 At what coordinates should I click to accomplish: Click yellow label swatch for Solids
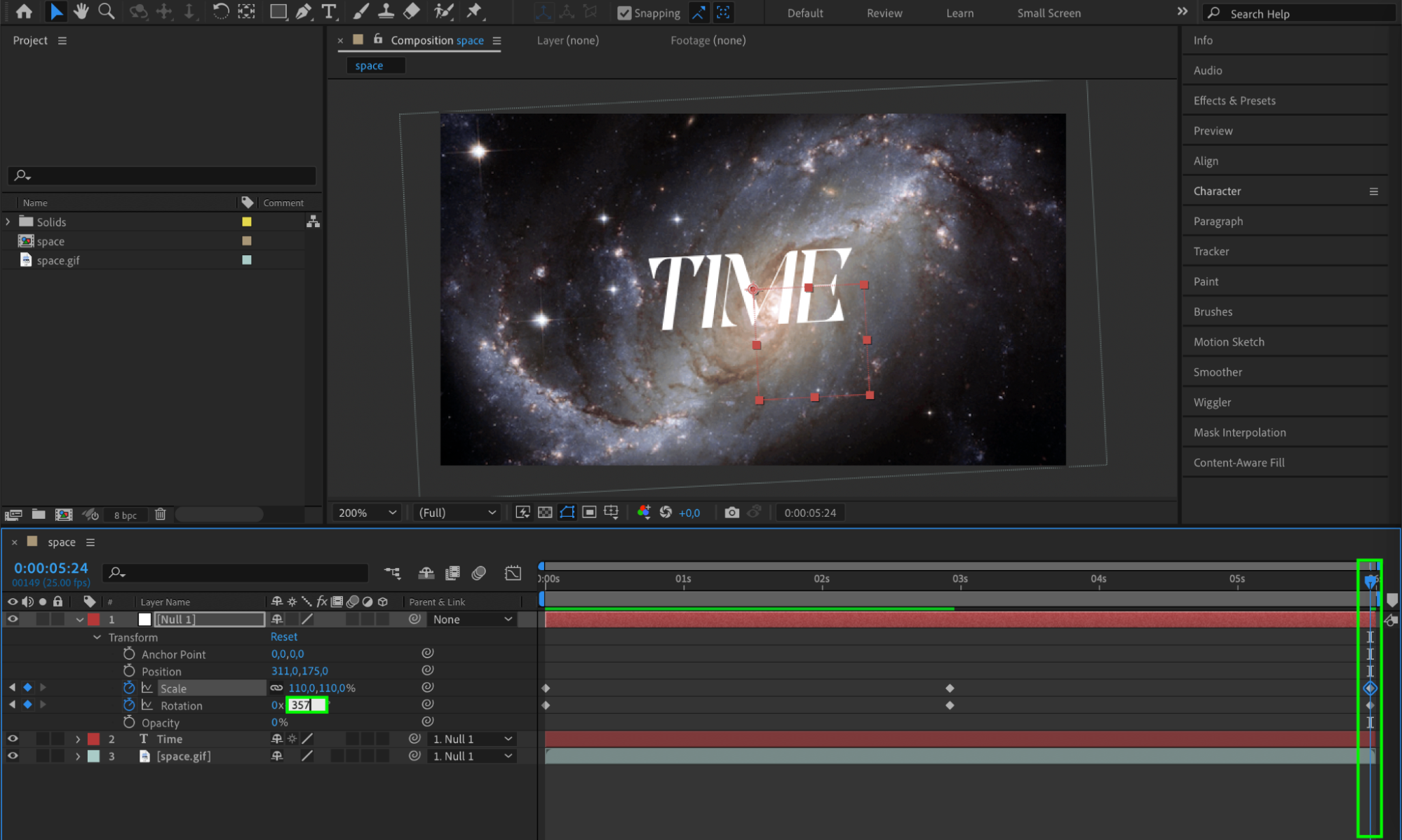tap(246, 222)
